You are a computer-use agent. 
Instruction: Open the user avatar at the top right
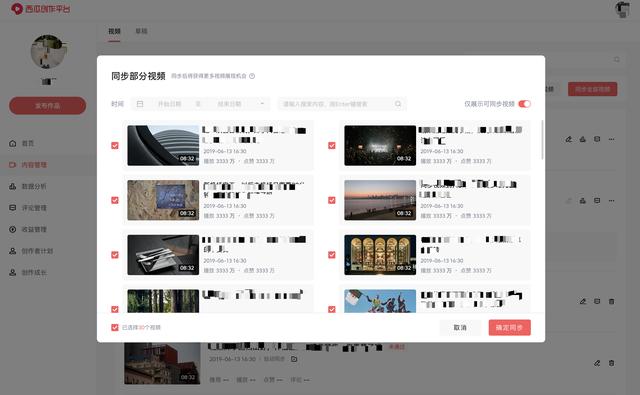[622, 9]
